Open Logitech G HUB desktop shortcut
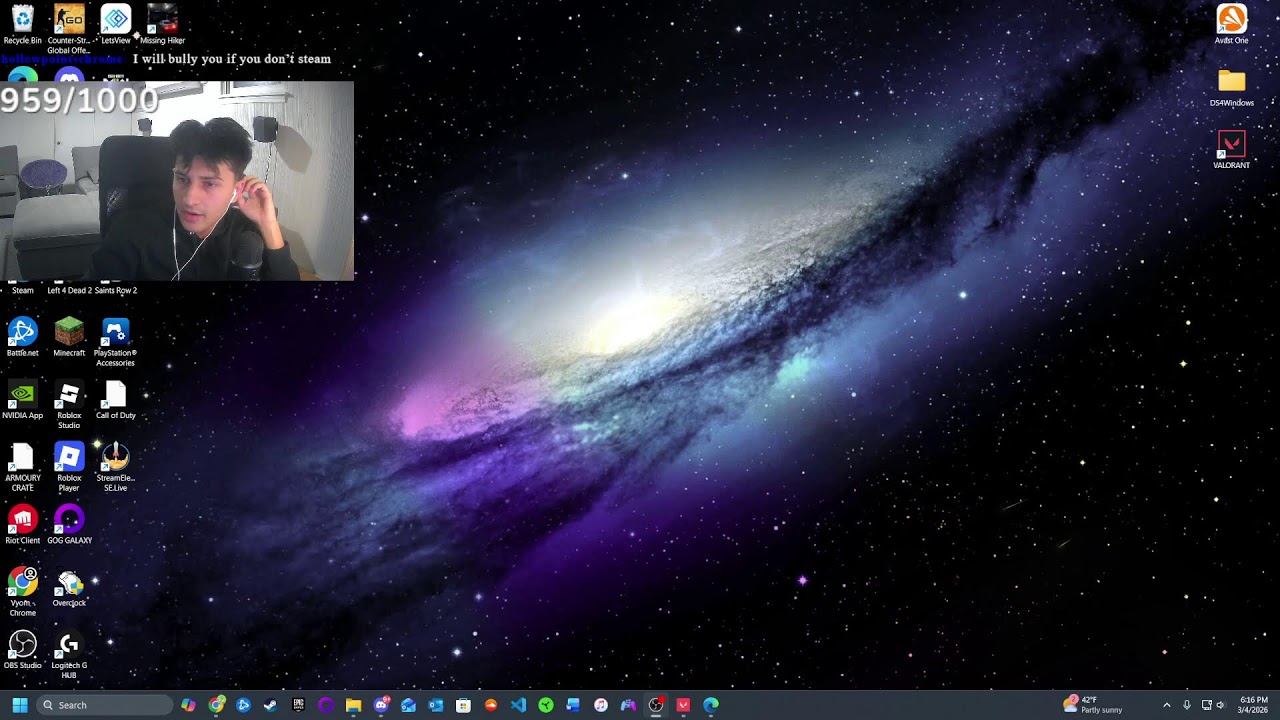 coord(69,654)
